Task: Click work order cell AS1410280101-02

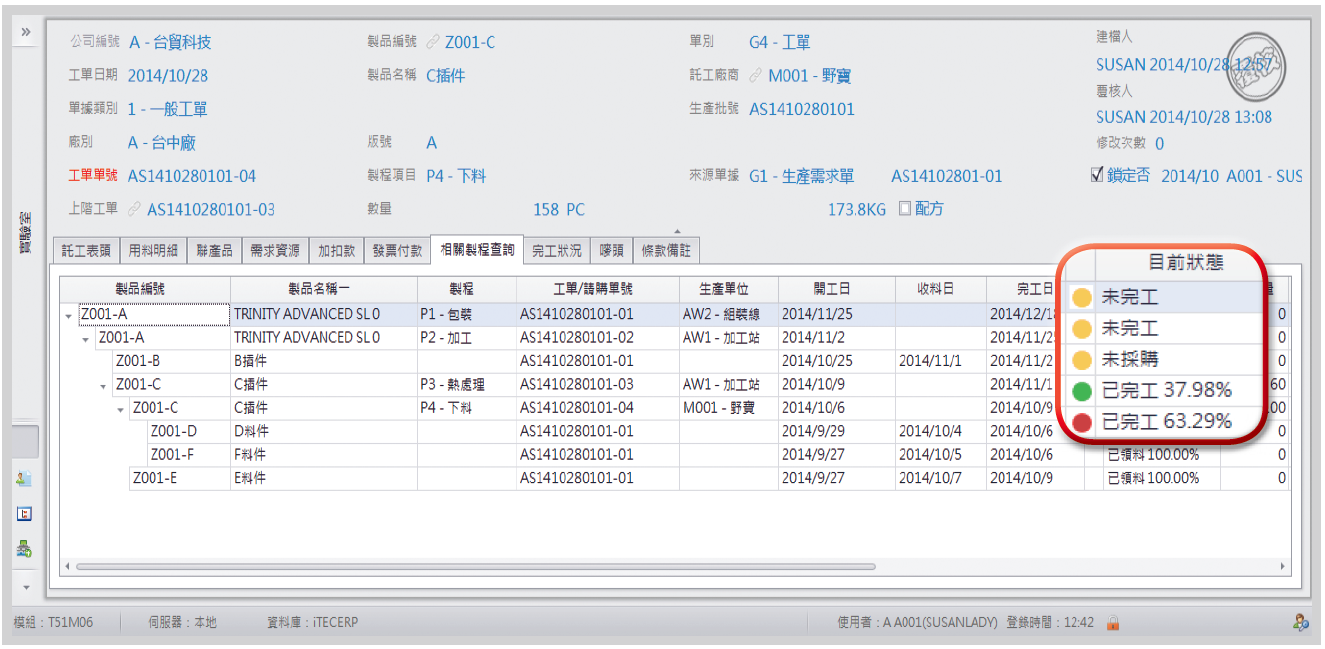Action: (598, 338)
